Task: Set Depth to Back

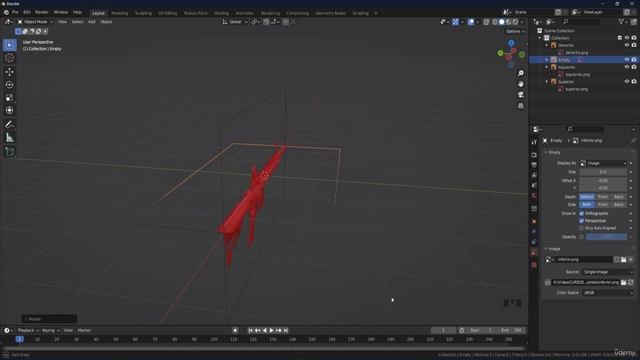Action: click(619, 197)
